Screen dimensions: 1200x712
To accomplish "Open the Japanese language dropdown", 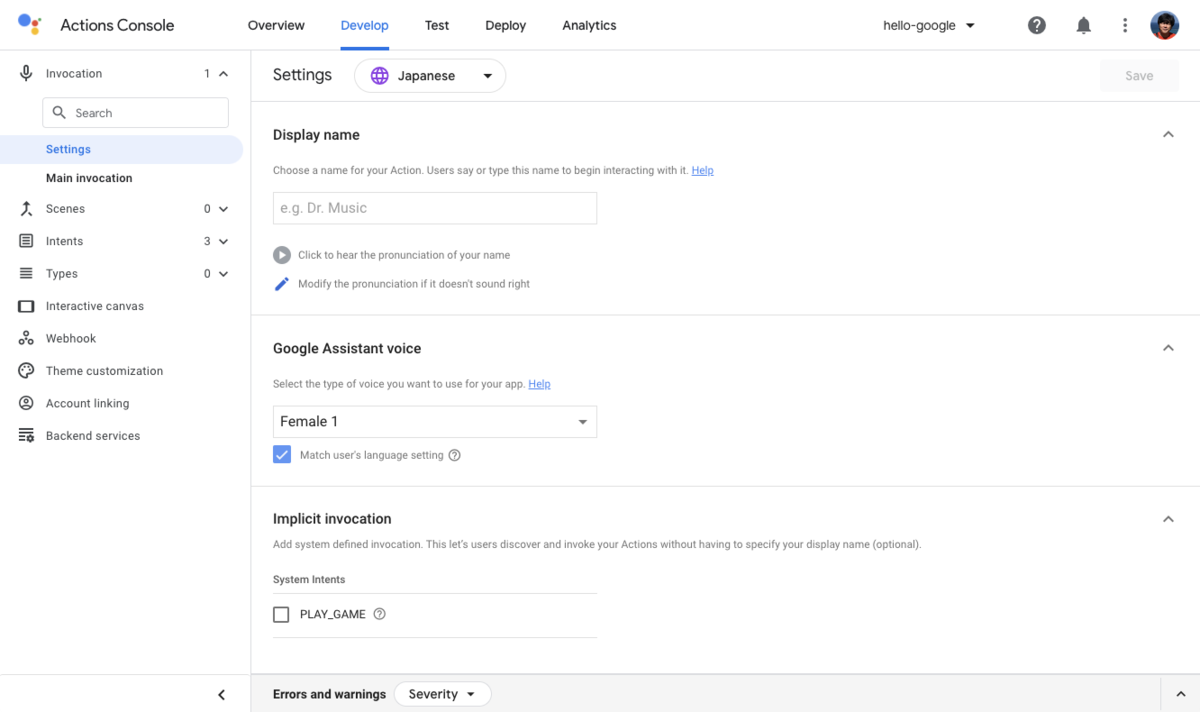I will coord(430,76).
